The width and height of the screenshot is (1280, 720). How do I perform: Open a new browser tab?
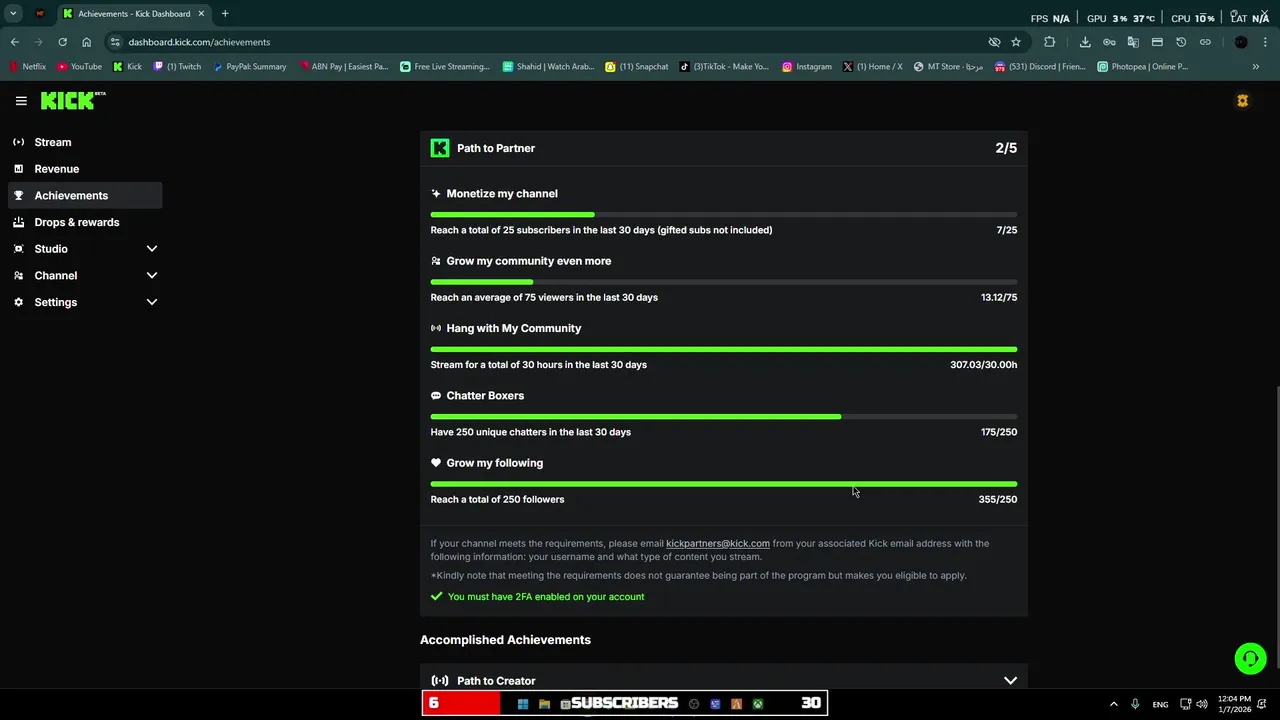tap(225, 14)
